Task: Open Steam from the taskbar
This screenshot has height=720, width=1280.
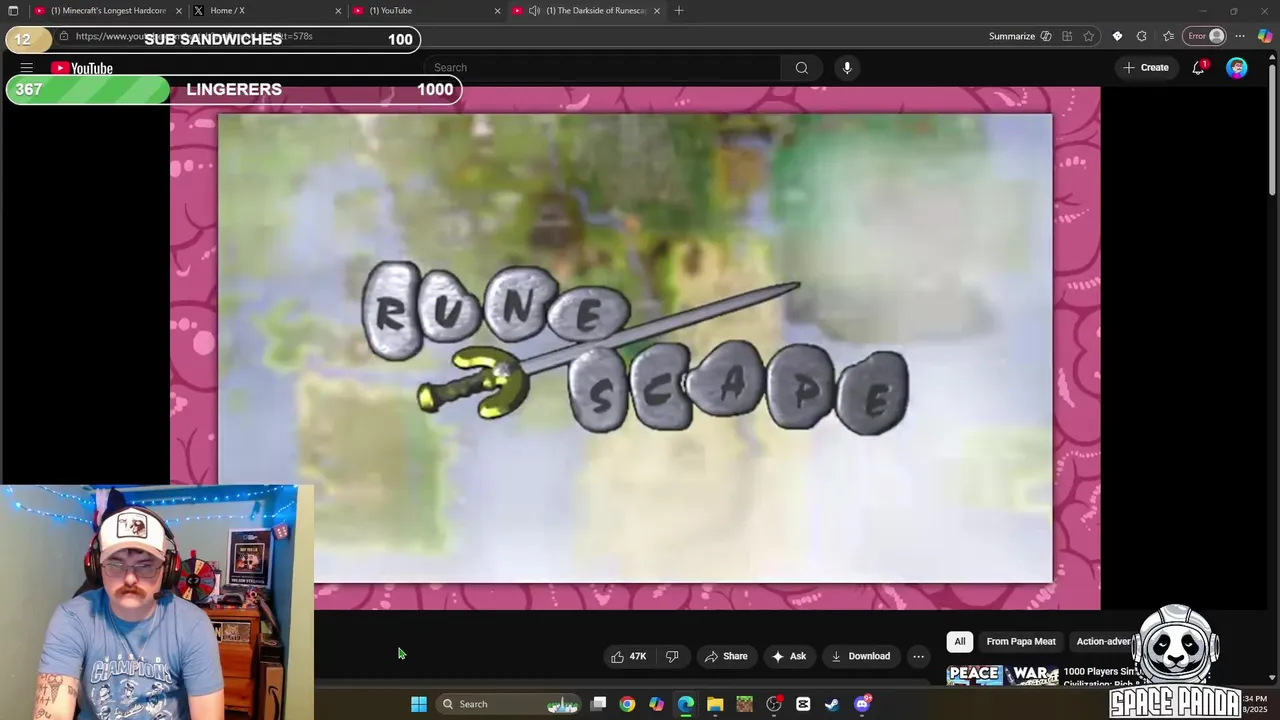Action: click(832, 704)
